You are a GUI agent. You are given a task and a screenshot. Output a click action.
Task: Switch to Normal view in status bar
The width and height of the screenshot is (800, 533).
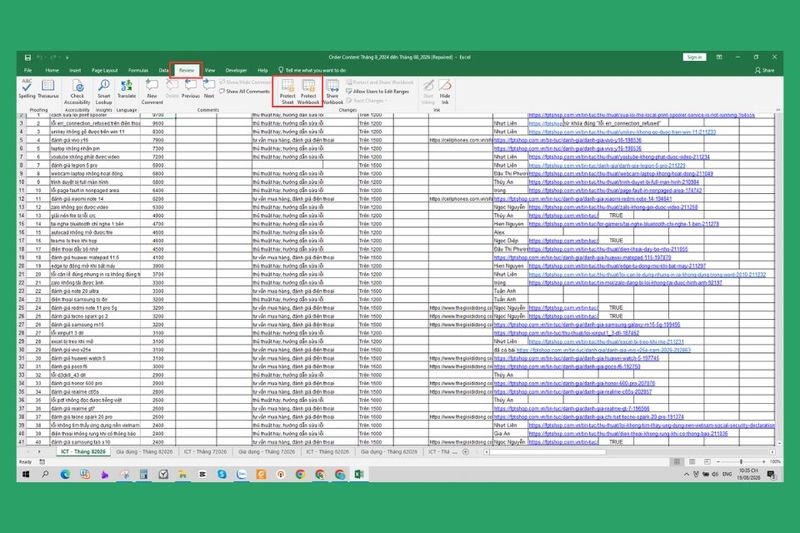(677, 462)
